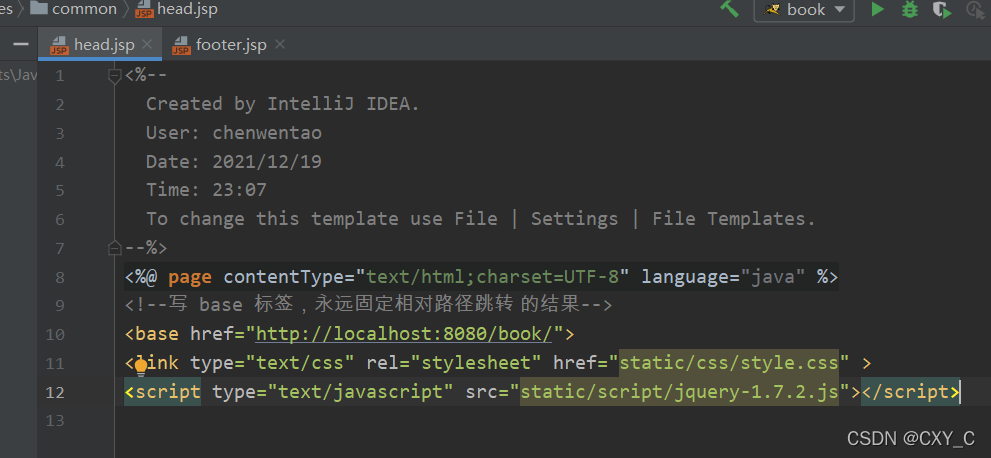This screenshot has height=458, width=991.
Task: Click the Chinese base tag comment on line 9
Action: point(368,305)
